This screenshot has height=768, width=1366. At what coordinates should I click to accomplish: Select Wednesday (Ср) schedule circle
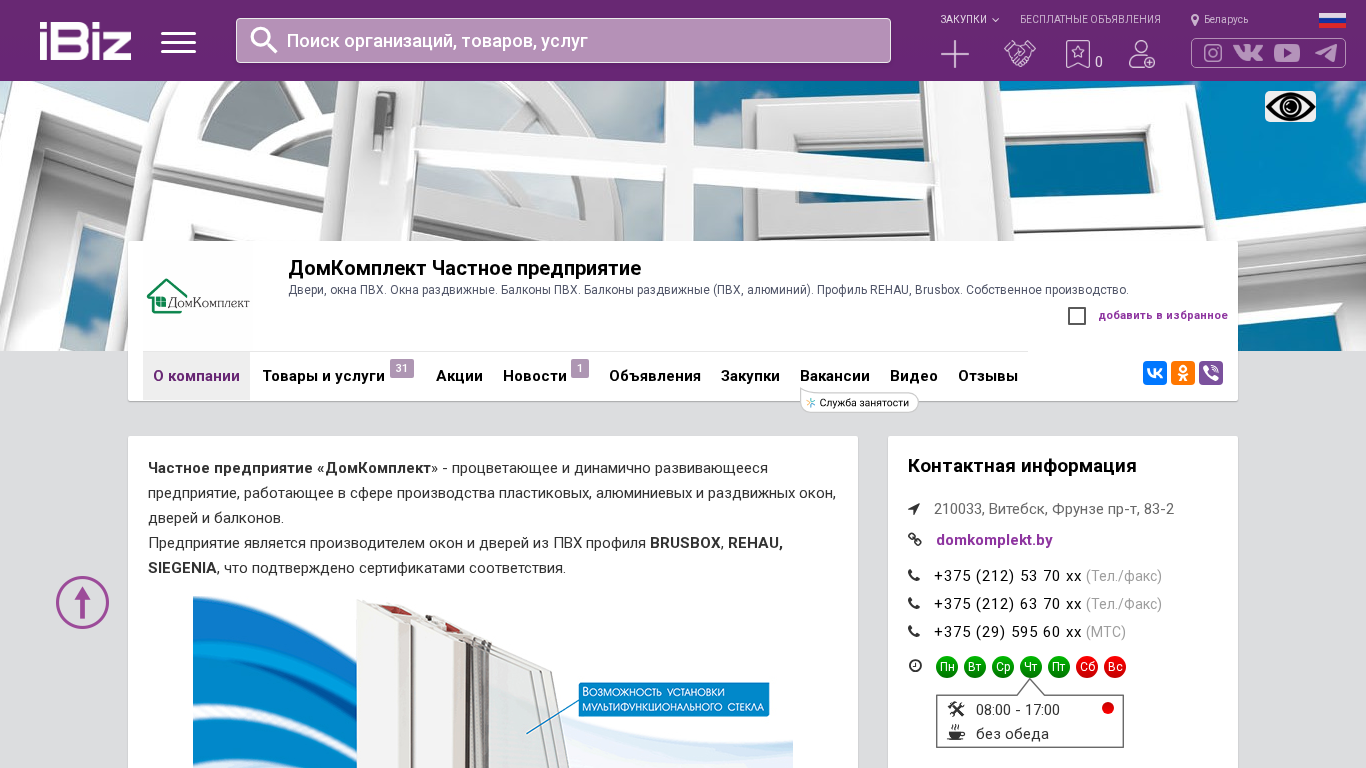point(1003,667)
